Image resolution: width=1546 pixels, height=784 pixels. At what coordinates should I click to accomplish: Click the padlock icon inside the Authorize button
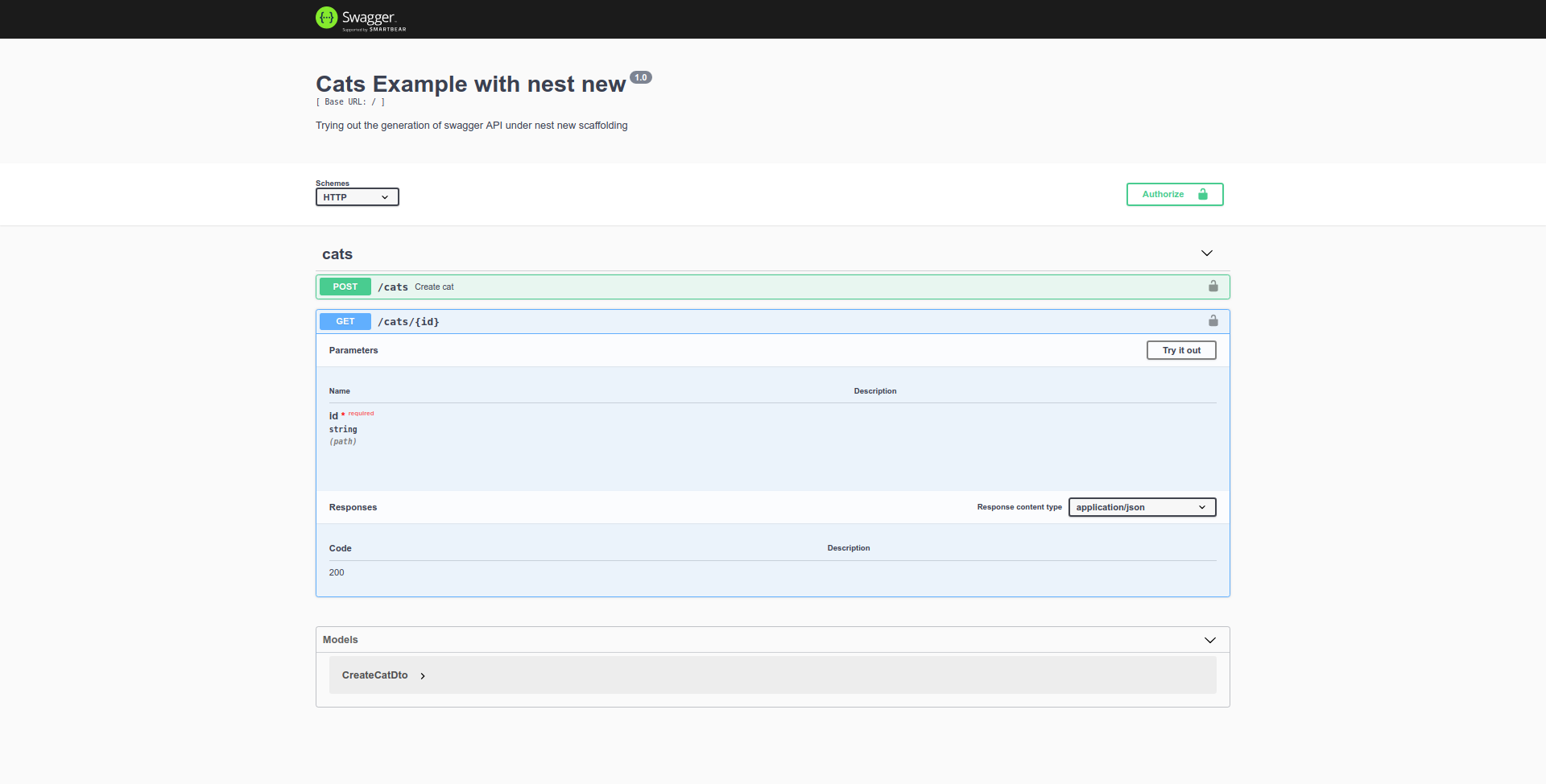tap(1203, 194)
